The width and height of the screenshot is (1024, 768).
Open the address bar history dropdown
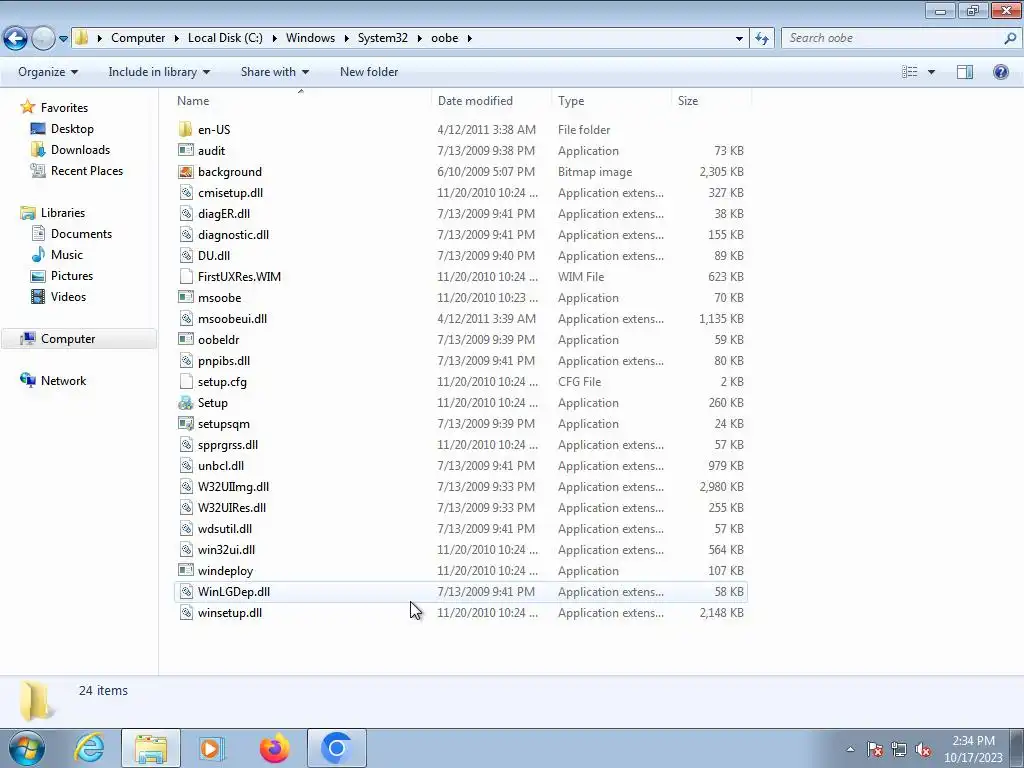(739, 39)
